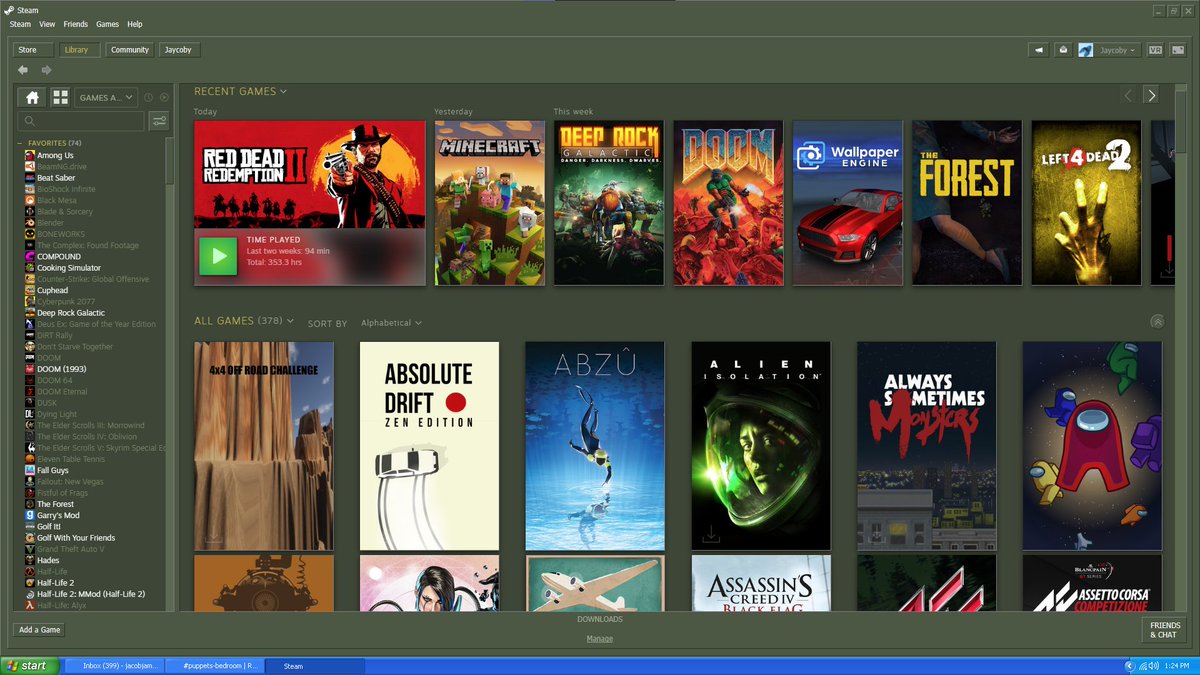Open the Alien Isolation cover
Image resolution: width=1200 pixels, height=675 pixels.
761,446
